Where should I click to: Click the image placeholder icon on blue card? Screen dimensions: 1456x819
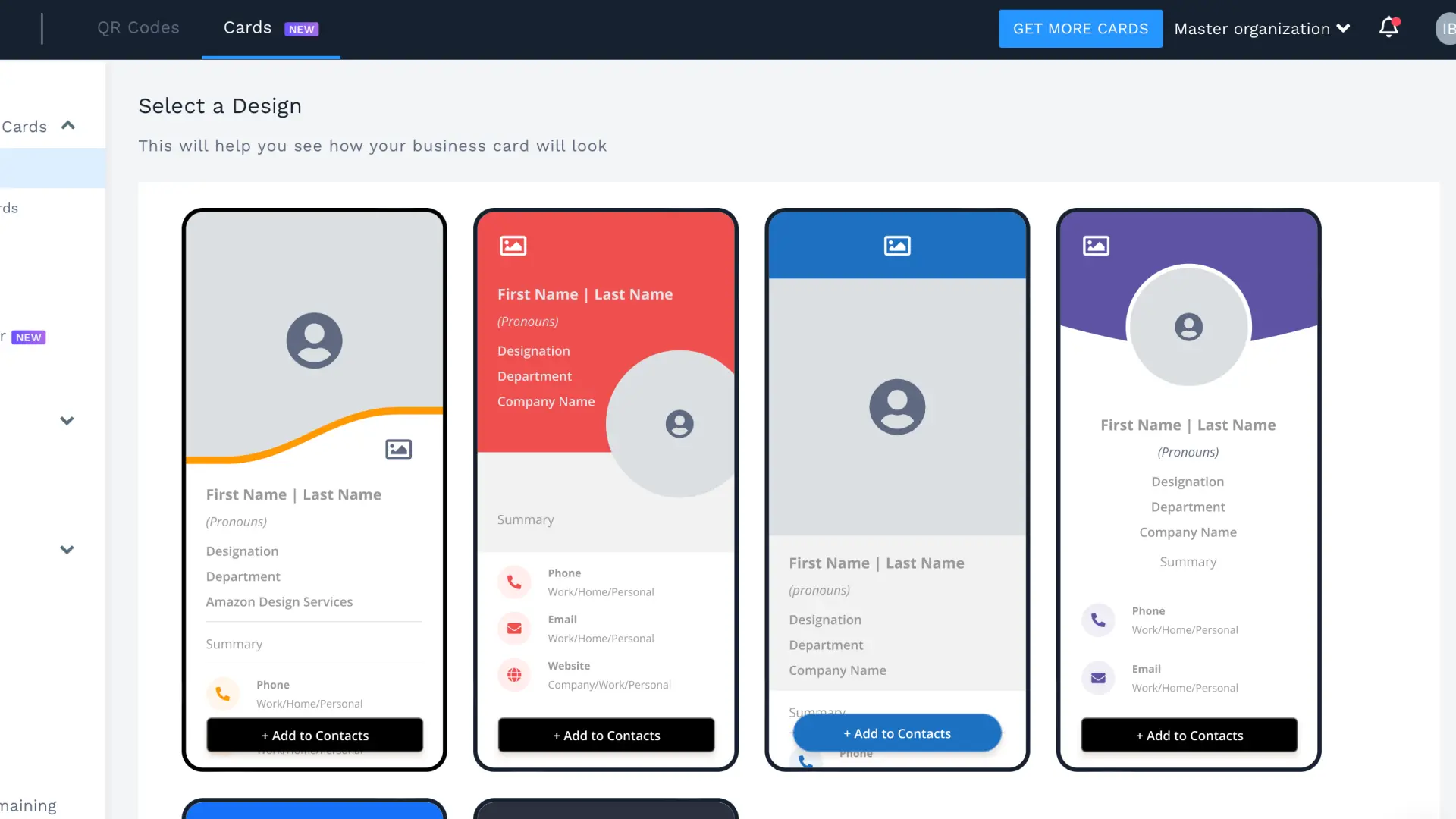pyautogui.click(x=897, y=246)
